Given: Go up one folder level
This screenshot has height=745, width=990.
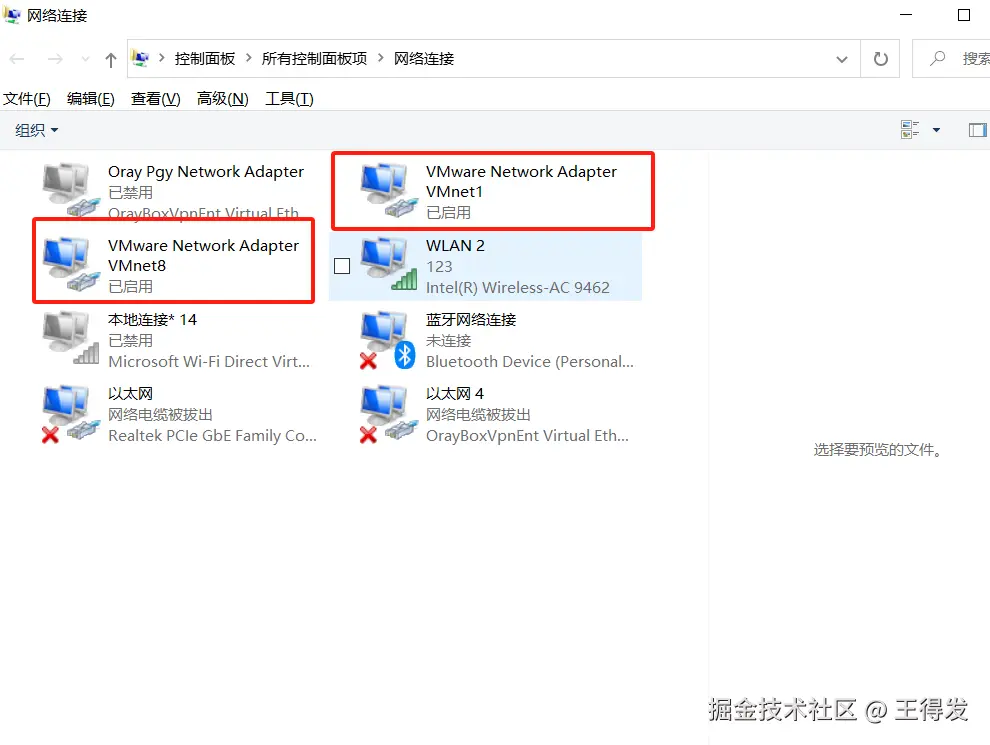Looking at the screenshot, I should (110, 59).
